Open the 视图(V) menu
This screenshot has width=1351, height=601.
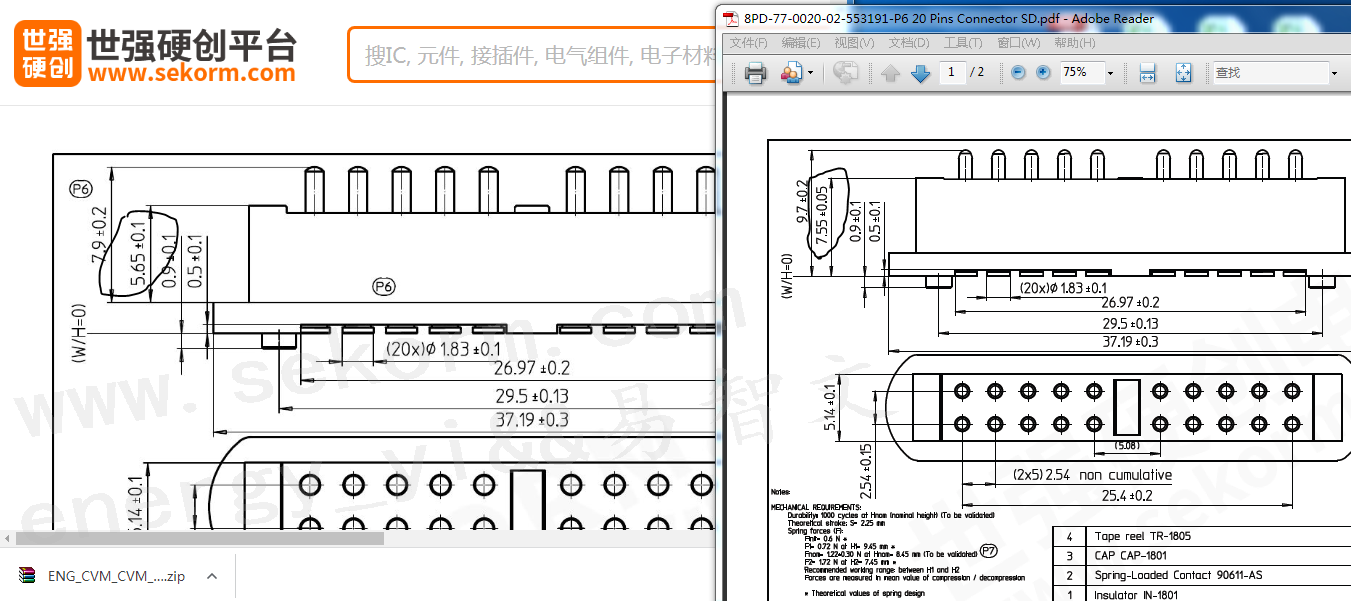[x=854, y=43]
